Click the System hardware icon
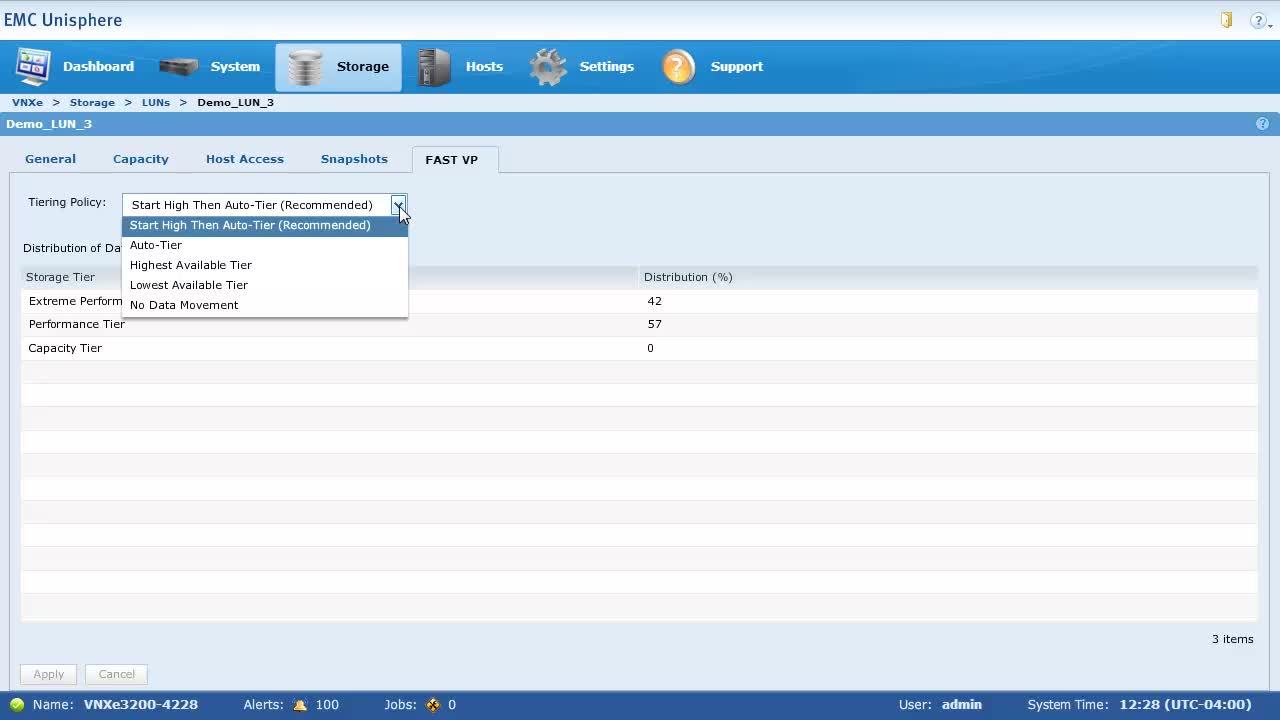This screenshot has height=720, width=1280. [179, 67]
